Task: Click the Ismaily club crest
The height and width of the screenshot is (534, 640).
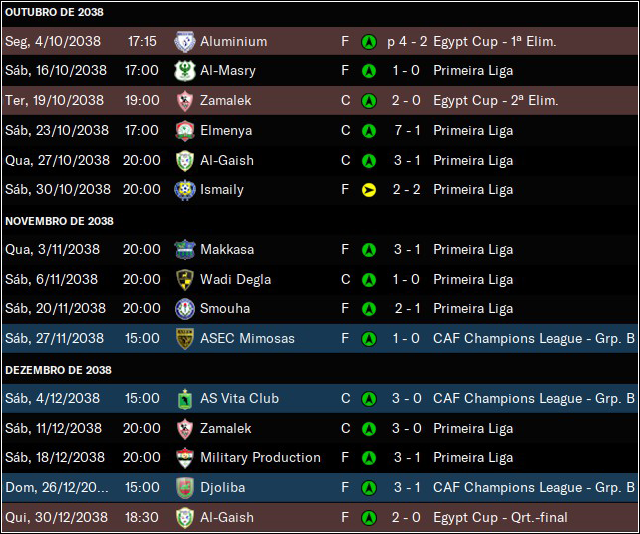Action: click(184, 190)
